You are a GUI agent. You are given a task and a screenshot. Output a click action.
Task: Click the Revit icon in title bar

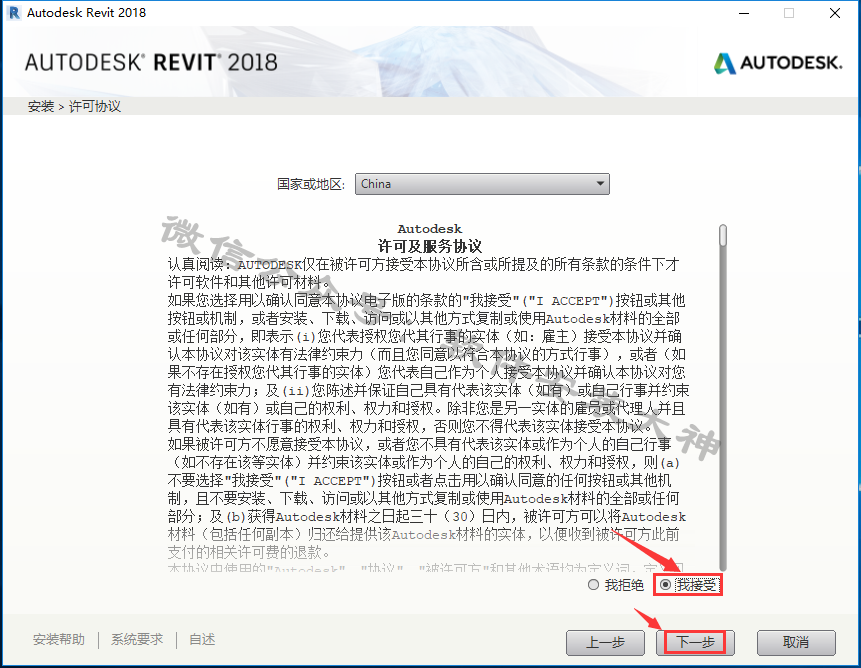click(x=14, y=13)
